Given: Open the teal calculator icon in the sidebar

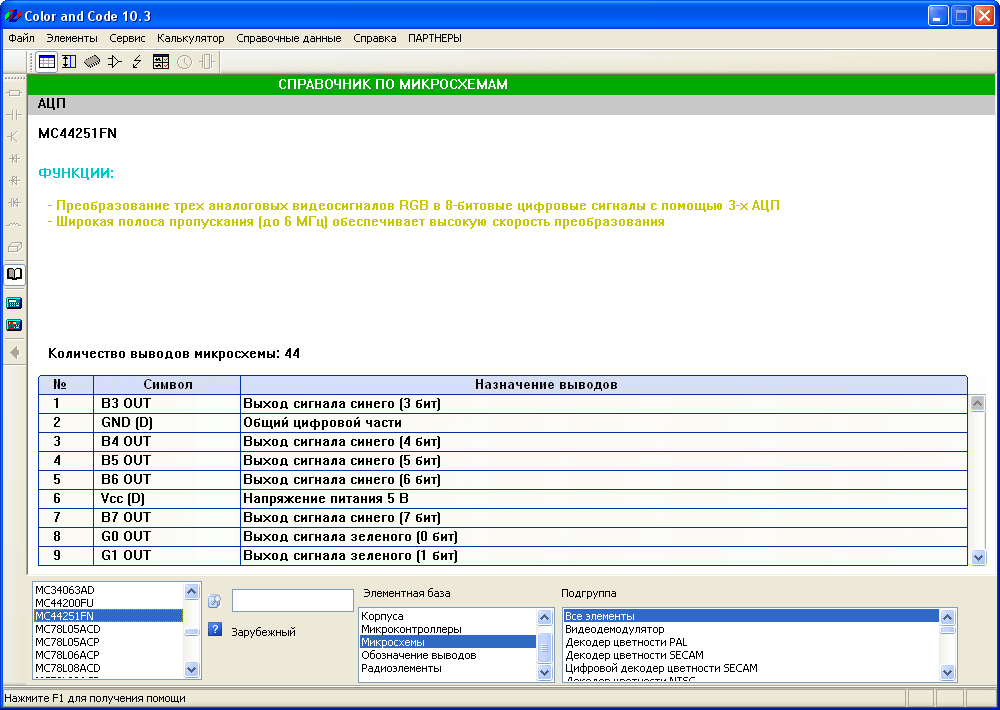Looking at the screenshot, I should click(14, 303).
